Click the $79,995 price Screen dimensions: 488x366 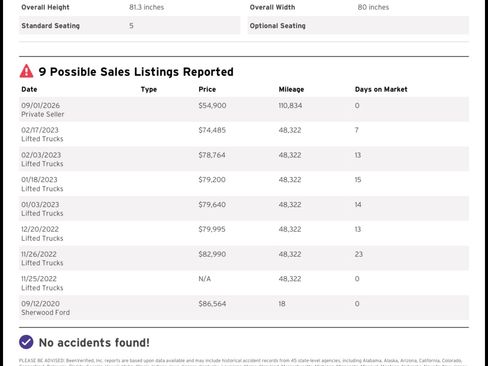coord(212,229)
